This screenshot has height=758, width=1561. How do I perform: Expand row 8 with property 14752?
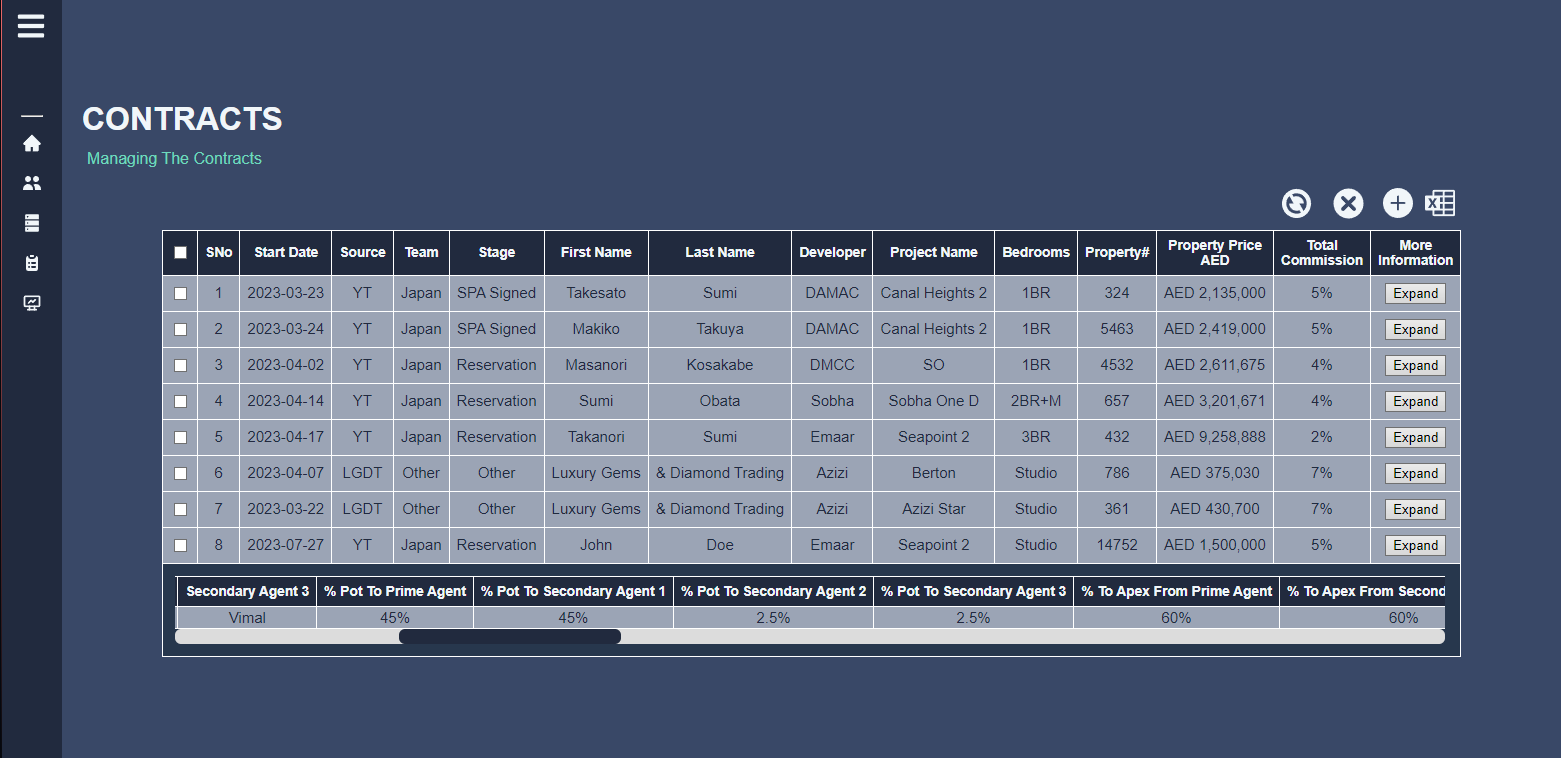[1415, 546]
